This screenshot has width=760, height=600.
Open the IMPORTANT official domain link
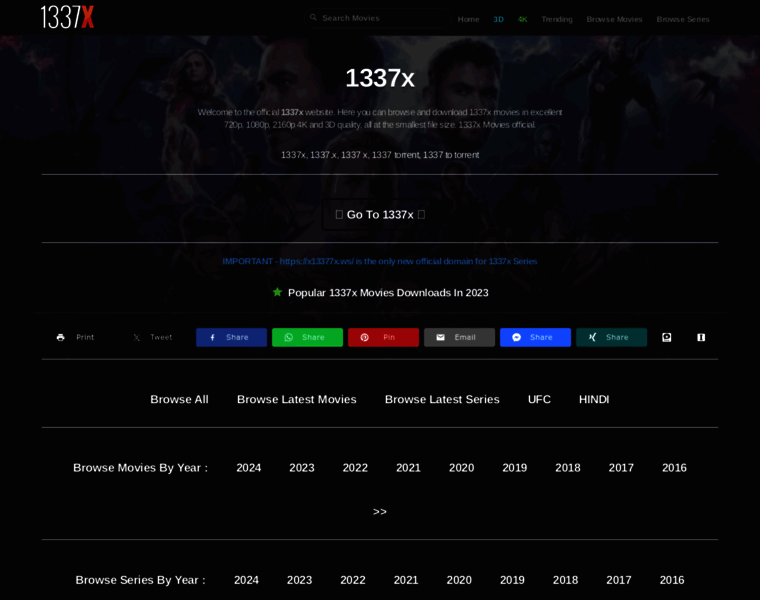click(380, 261)
